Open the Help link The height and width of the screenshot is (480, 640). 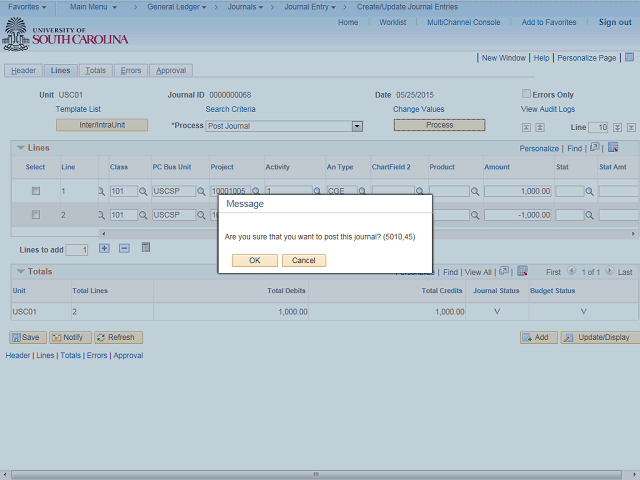click(541, 58)
